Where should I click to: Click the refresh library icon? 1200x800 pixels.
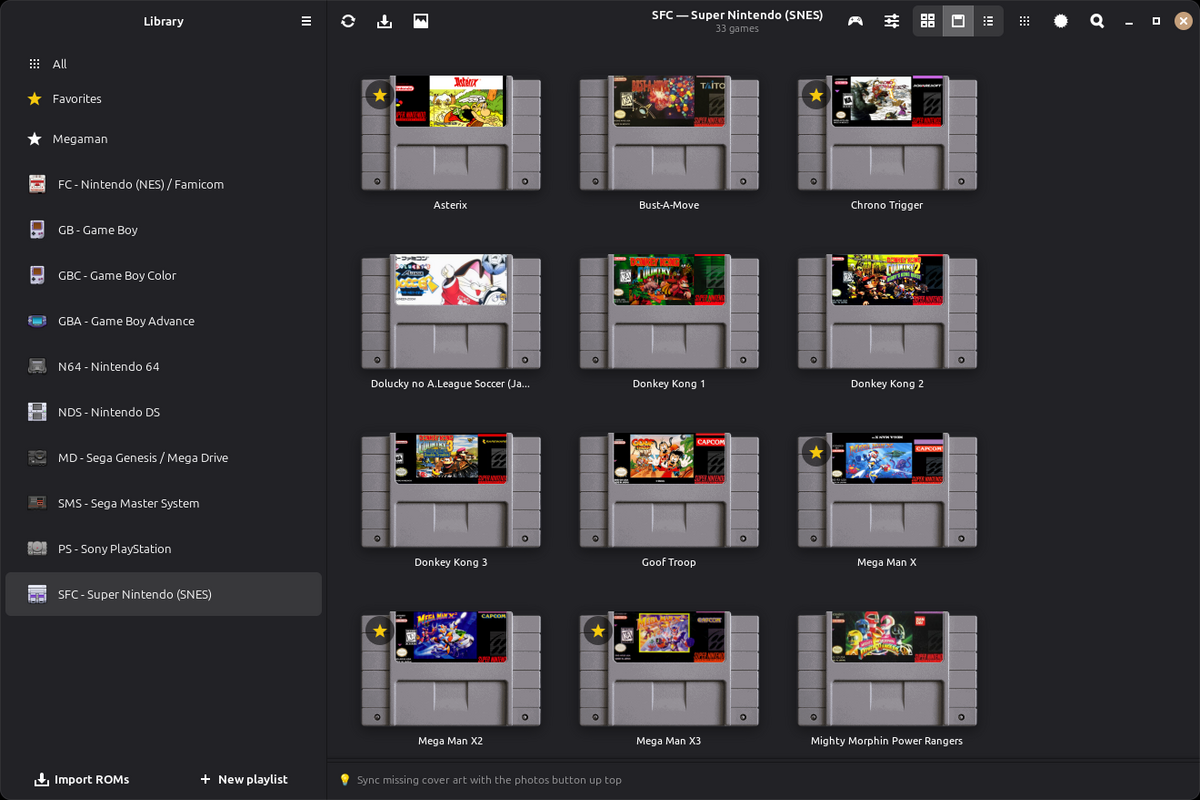tap(348, 21)
